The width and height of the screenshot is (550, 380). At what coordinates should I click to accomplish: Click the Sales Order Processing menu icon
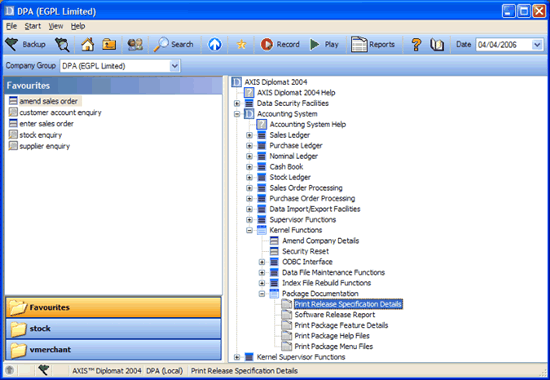(x=262, y=188)
